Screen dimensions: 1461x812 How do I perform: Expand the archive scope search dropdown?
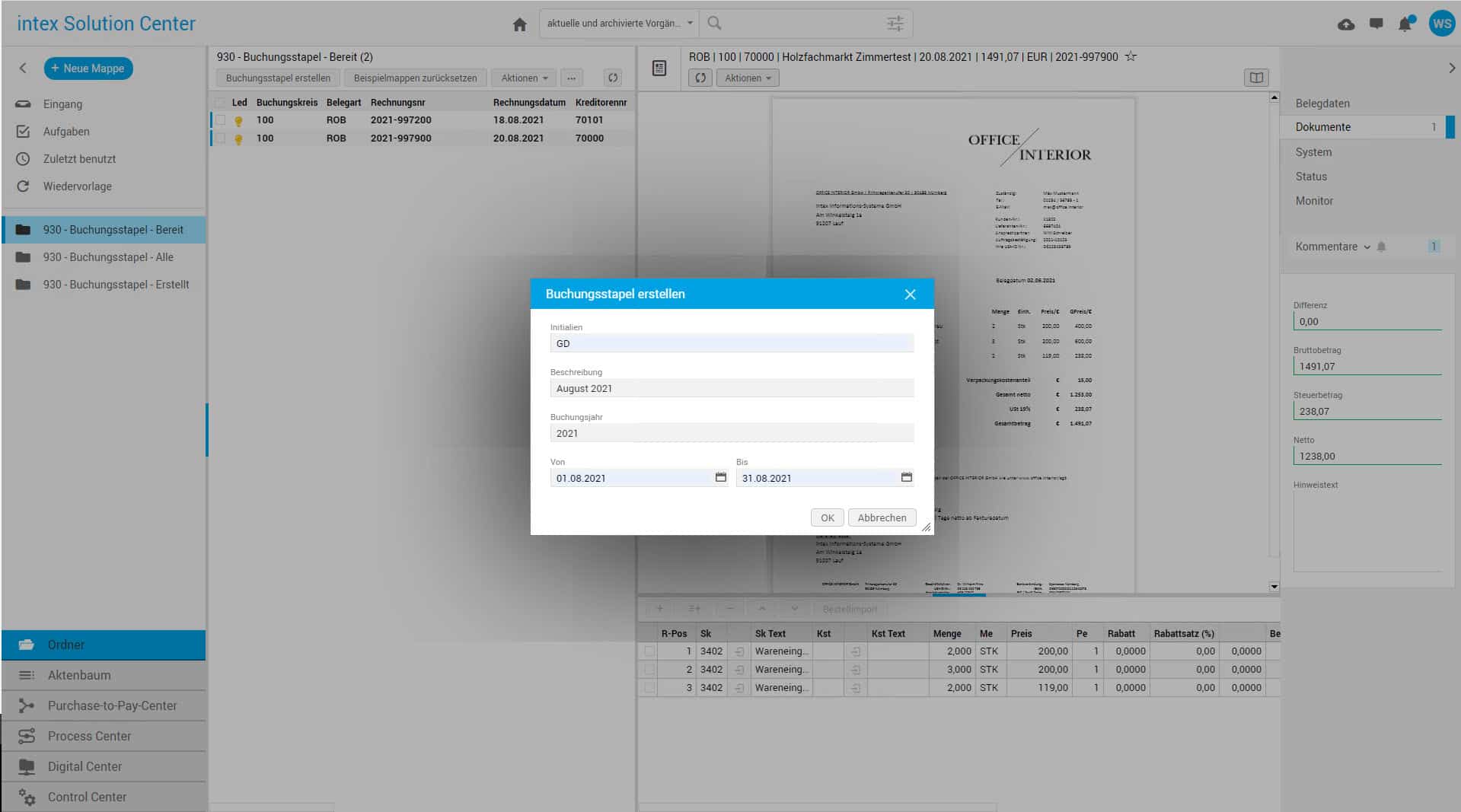(x=690, y=24)
